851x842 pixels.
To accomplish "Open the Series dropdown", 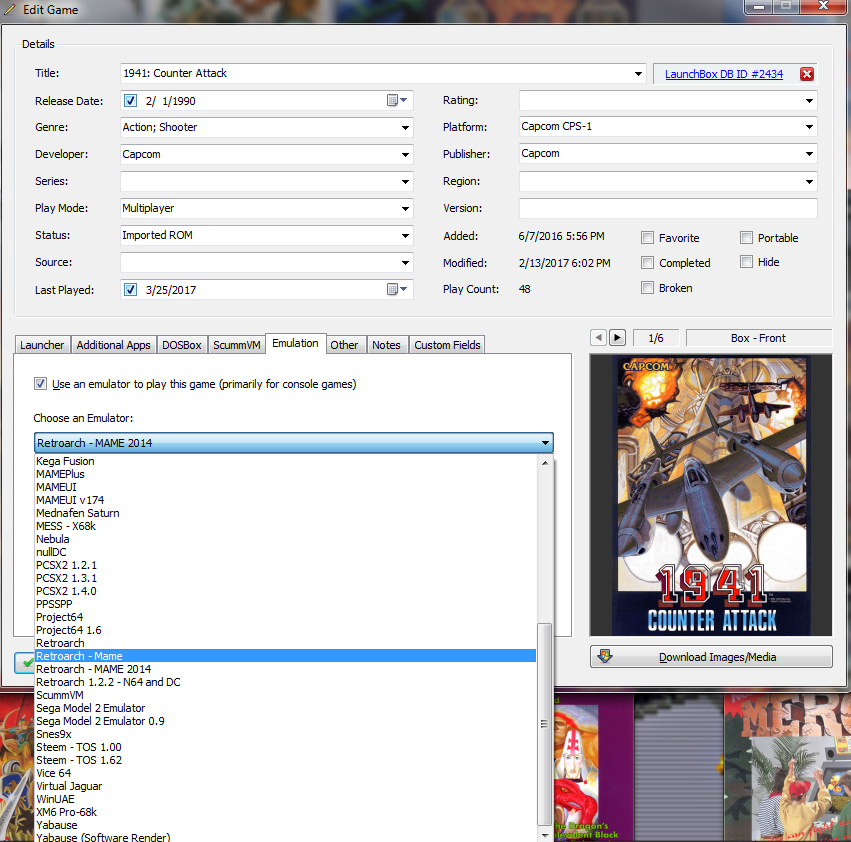I will tap(405, 182).
